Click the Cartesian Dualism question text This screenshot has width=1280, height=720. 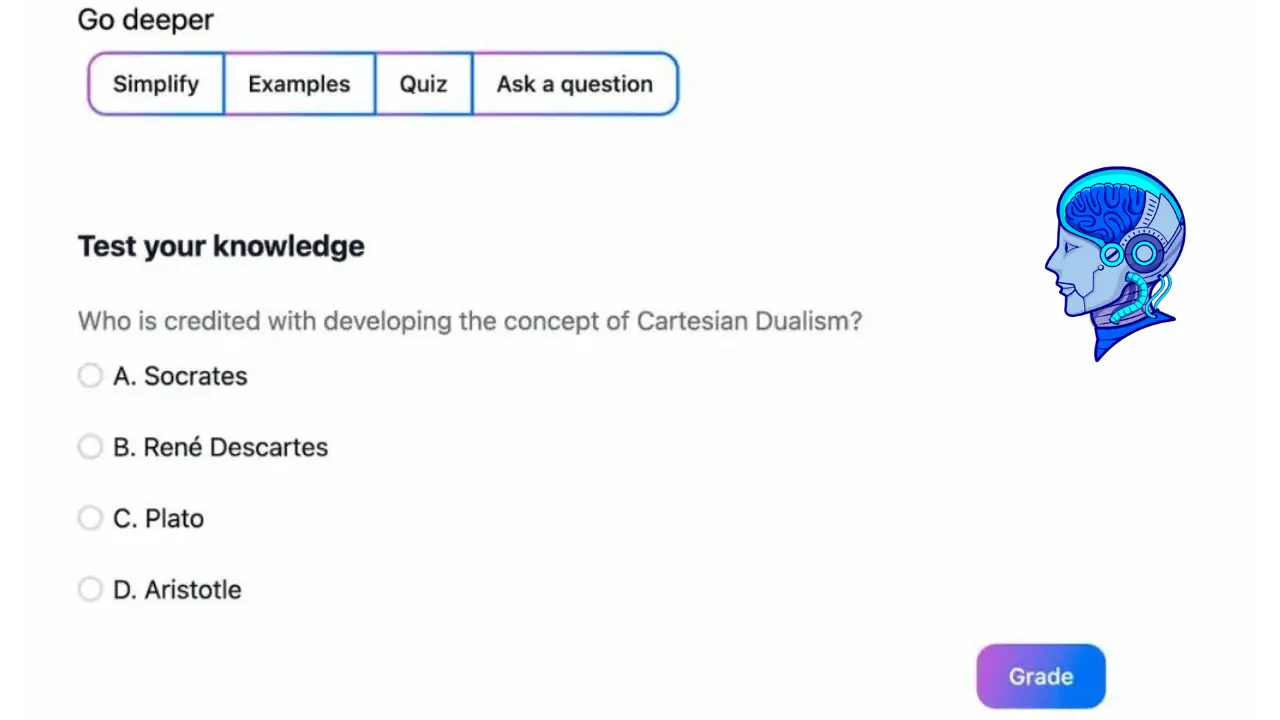pyautogui.click(x=470, y=321)
